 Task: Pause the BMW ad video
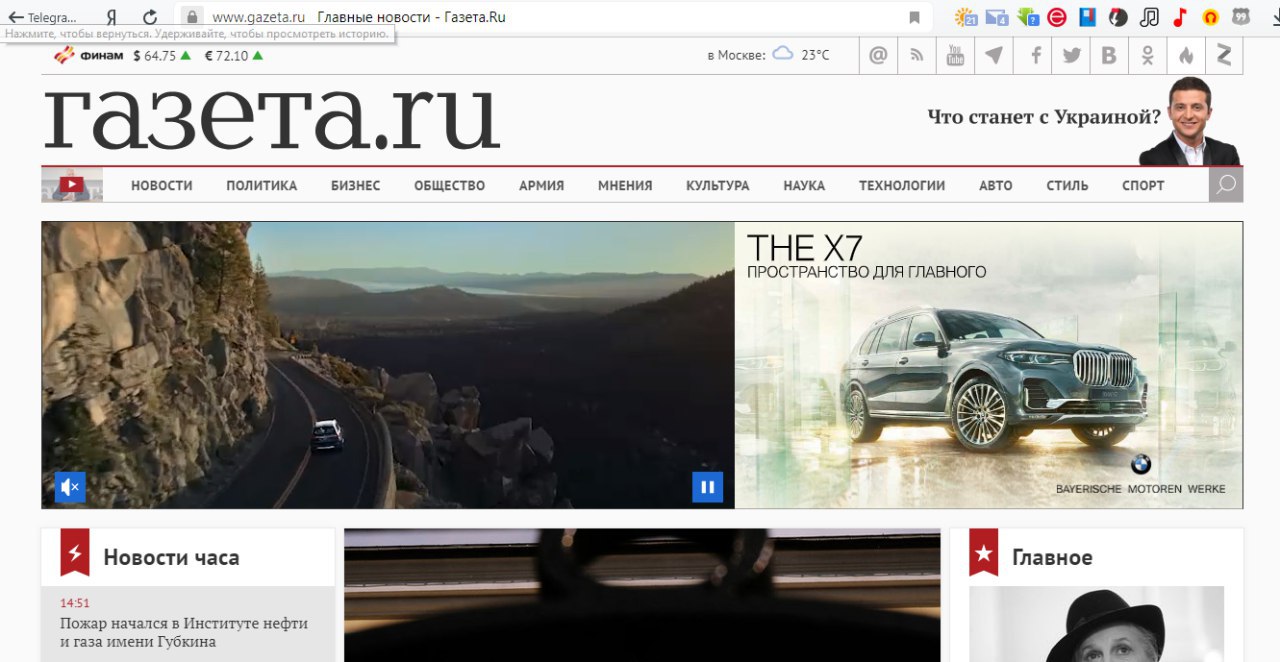(707, 487)
